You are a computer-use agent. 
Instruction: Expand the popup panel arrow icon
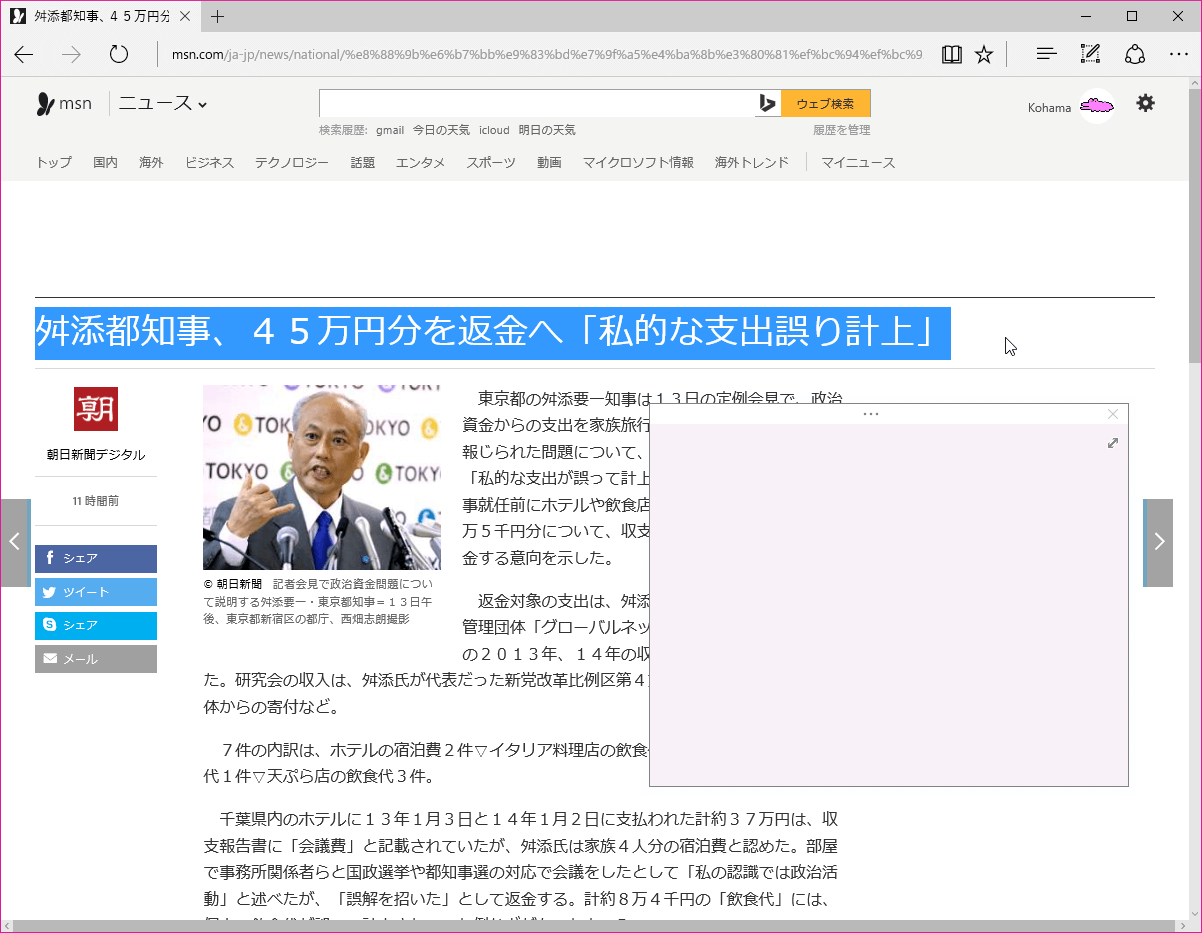tap(1113, 443)
